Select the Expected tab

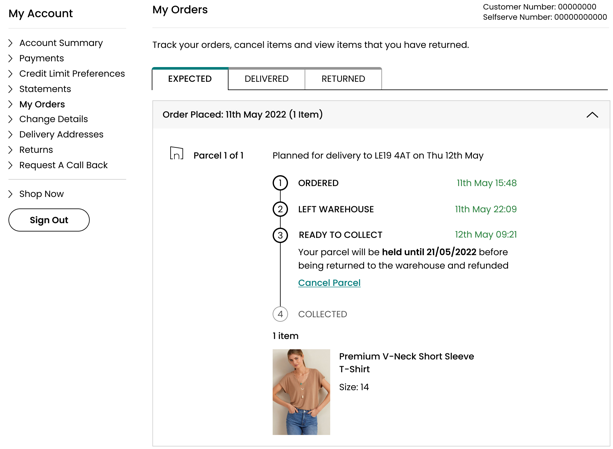(x=190, y=79)
